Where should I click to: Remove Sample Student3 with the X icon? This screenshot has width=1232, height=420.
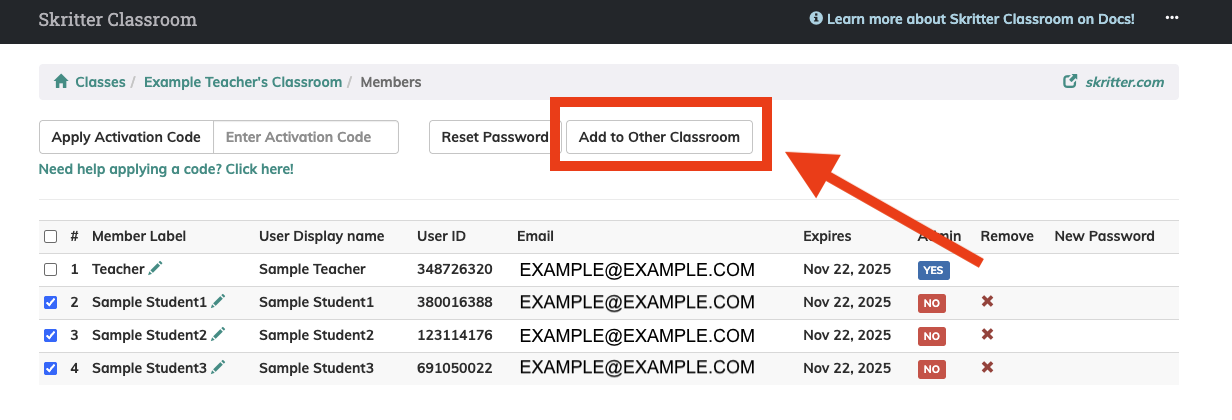(987, 368)
